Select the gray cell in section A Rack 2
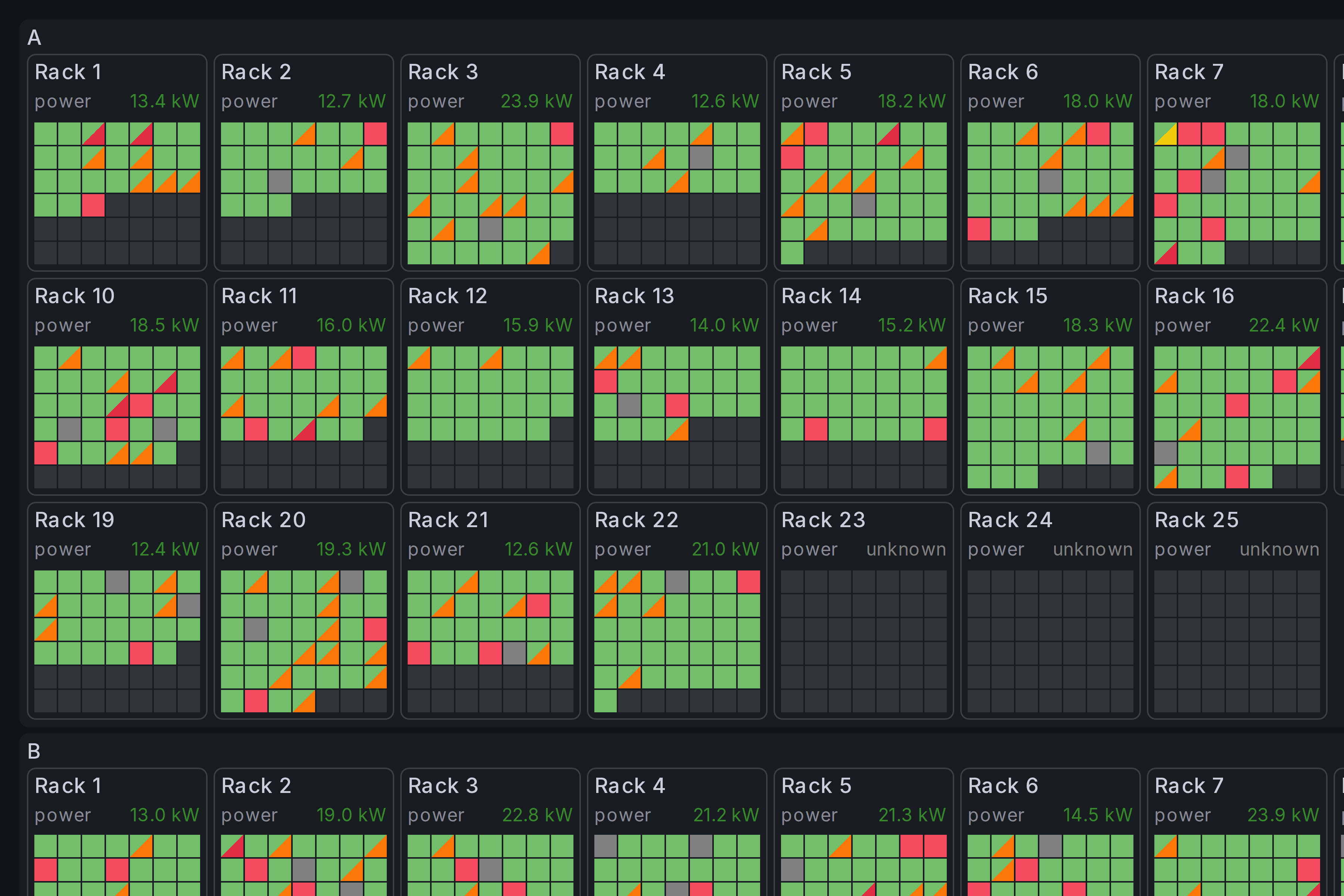 (x=280, y=182)
